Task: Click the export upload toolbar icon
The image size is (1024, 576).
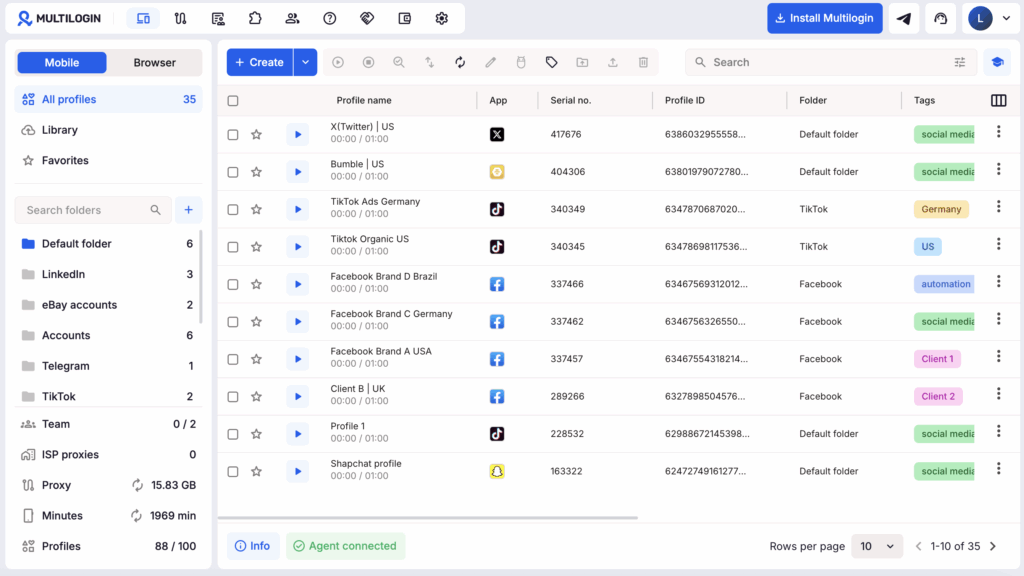Action: tap(613, 62)
